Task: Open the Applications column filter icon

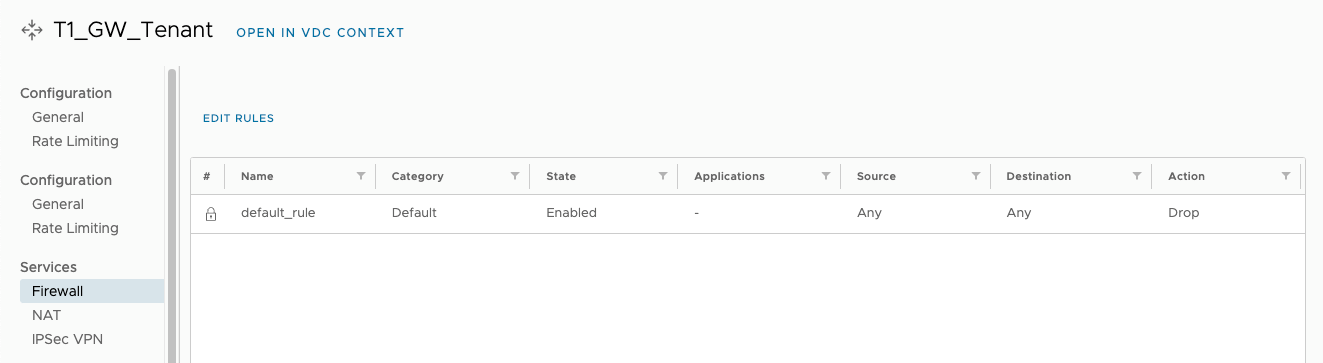Action: (x=826, y=176)
